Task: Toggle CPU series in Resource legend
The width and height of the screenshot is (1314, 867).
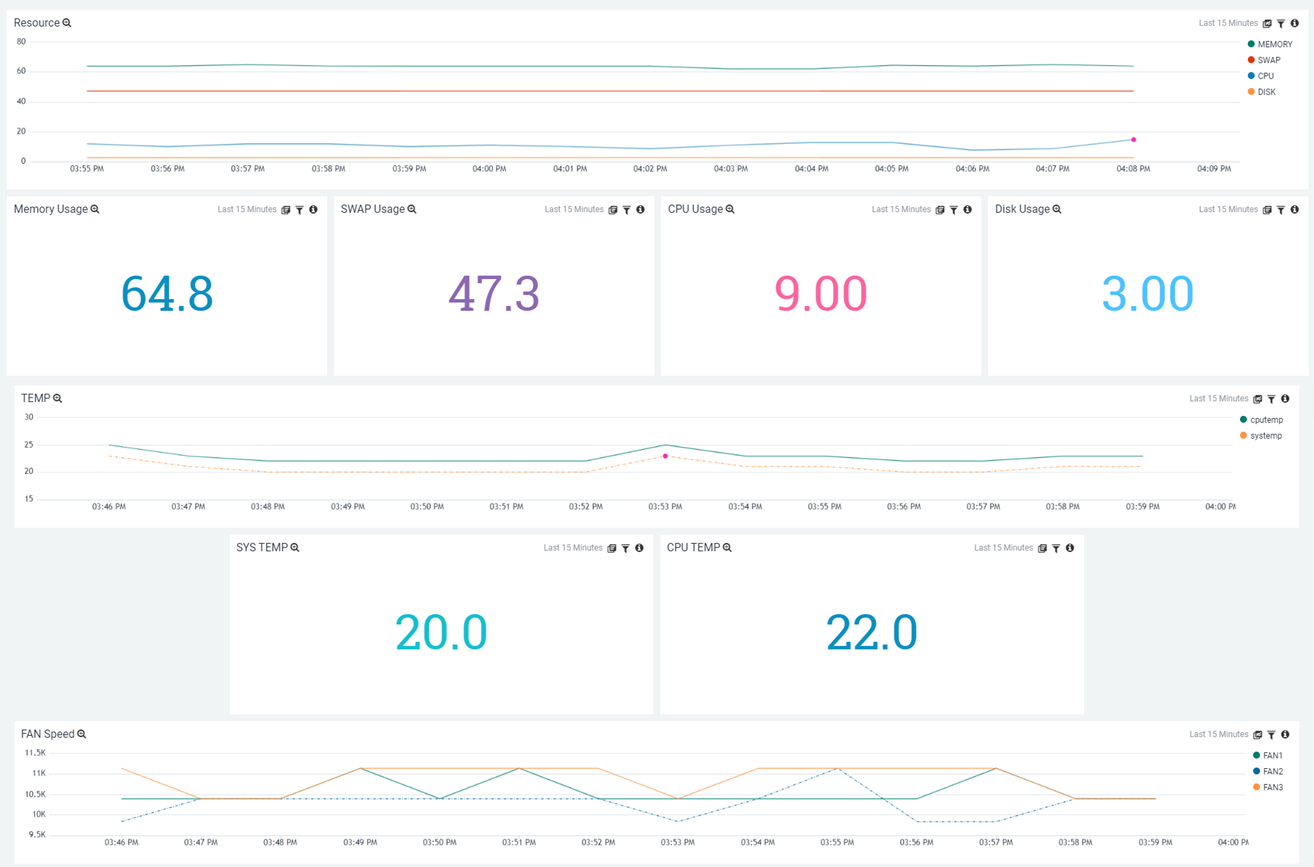Action: 1261,76
